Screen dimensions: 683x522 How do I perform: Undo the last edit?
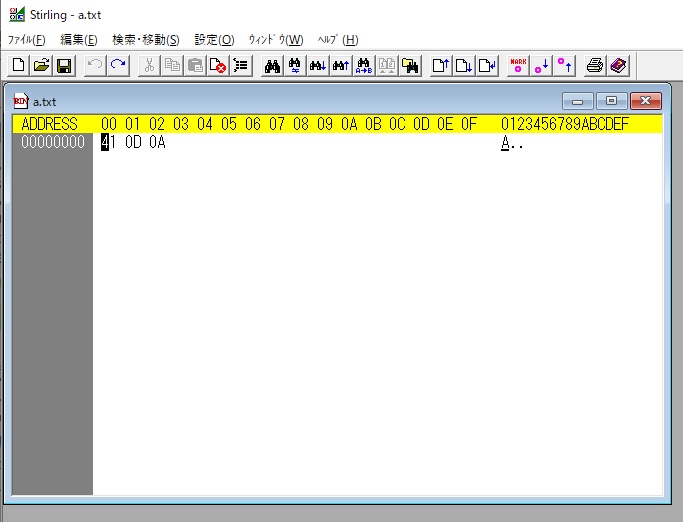(x=95, y=66)
